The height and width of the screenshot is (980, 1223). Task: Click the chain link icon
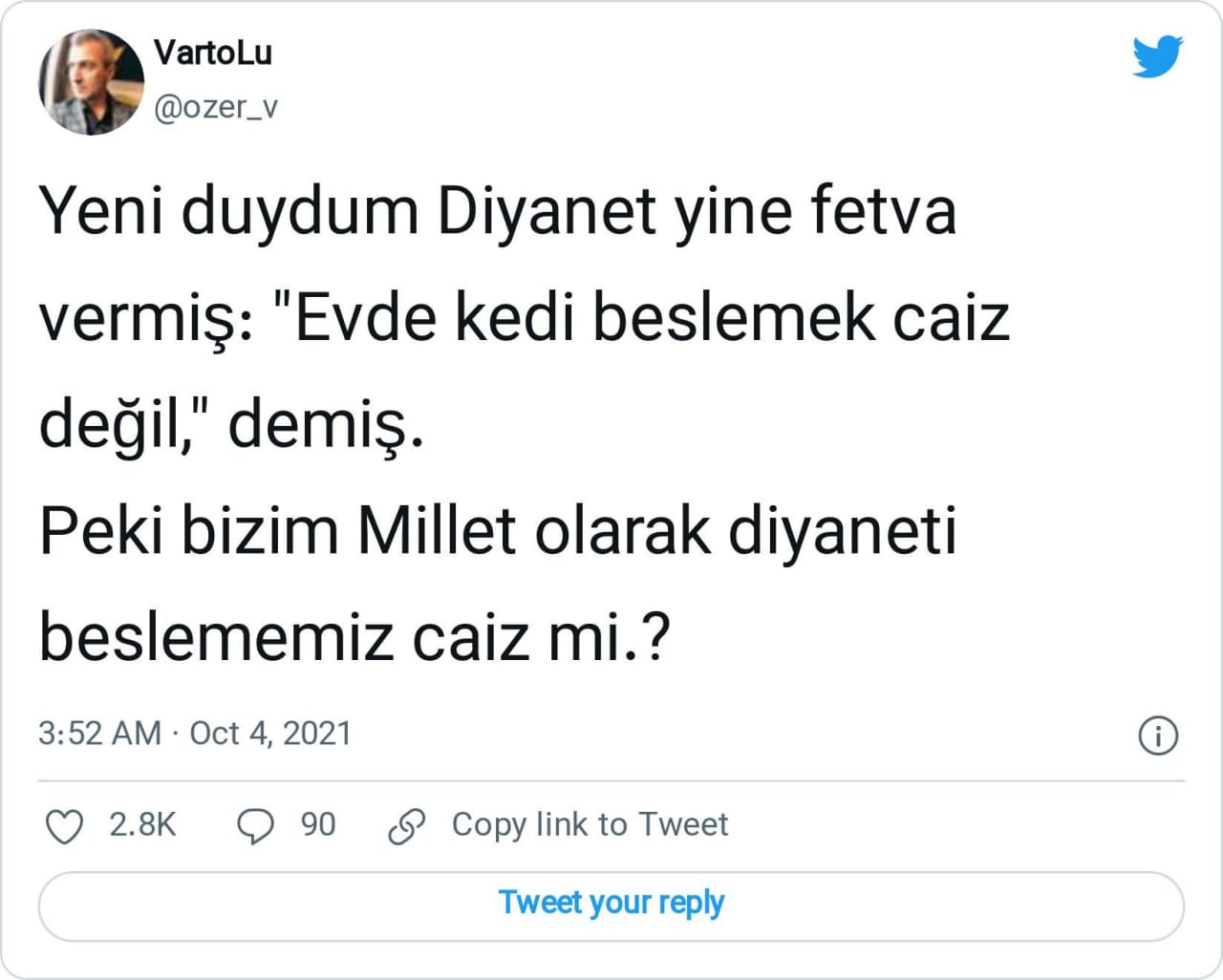pyautogui.click(x=407, y=826)
